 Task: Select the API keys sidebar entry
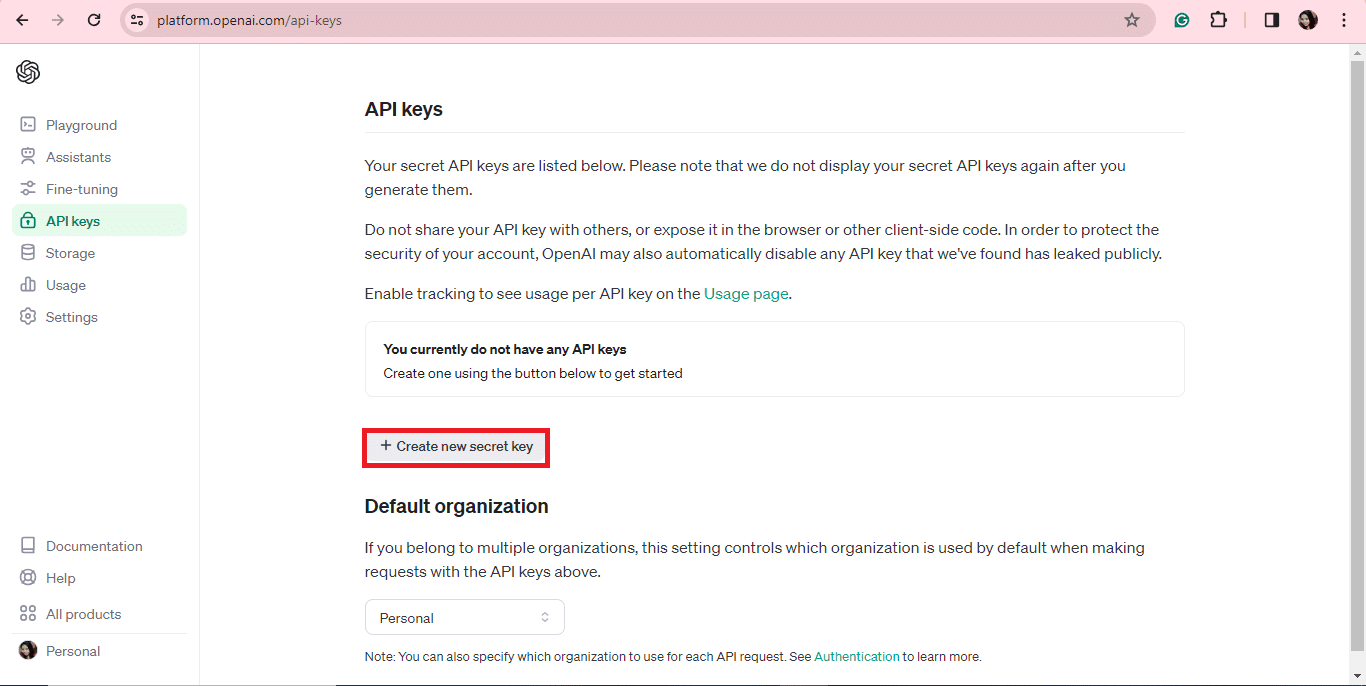pyautogui.click(x=73, y=220)
